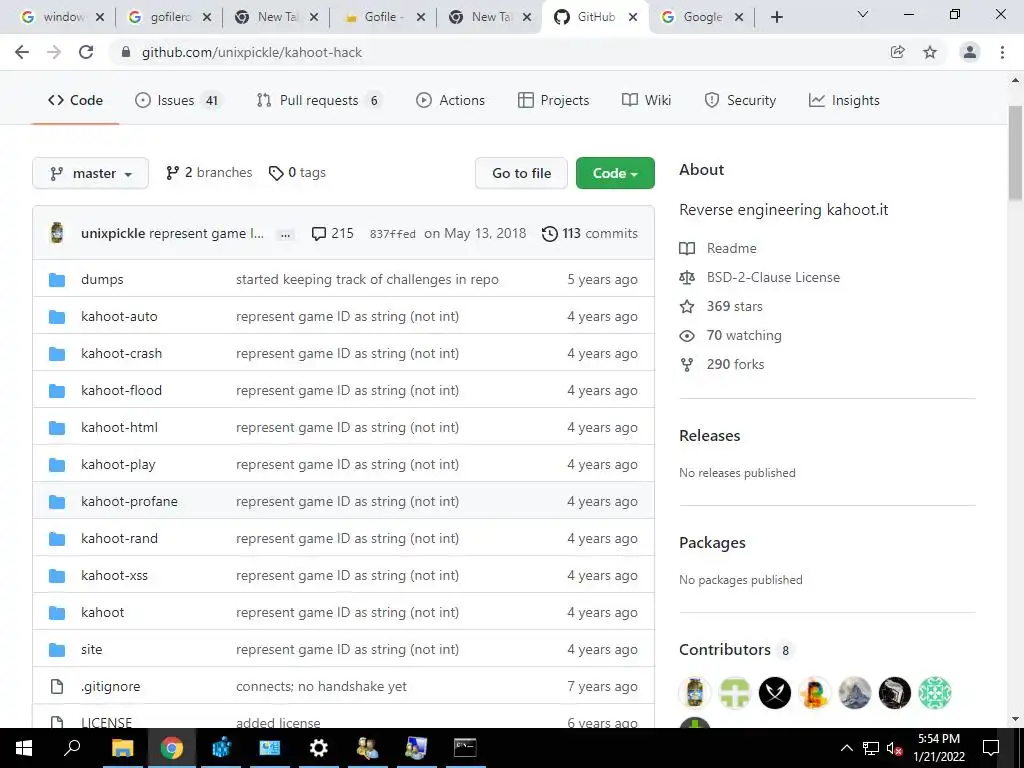Bookmark this page with the star icon
The image size is (1024, 768).
click(930, 52)
